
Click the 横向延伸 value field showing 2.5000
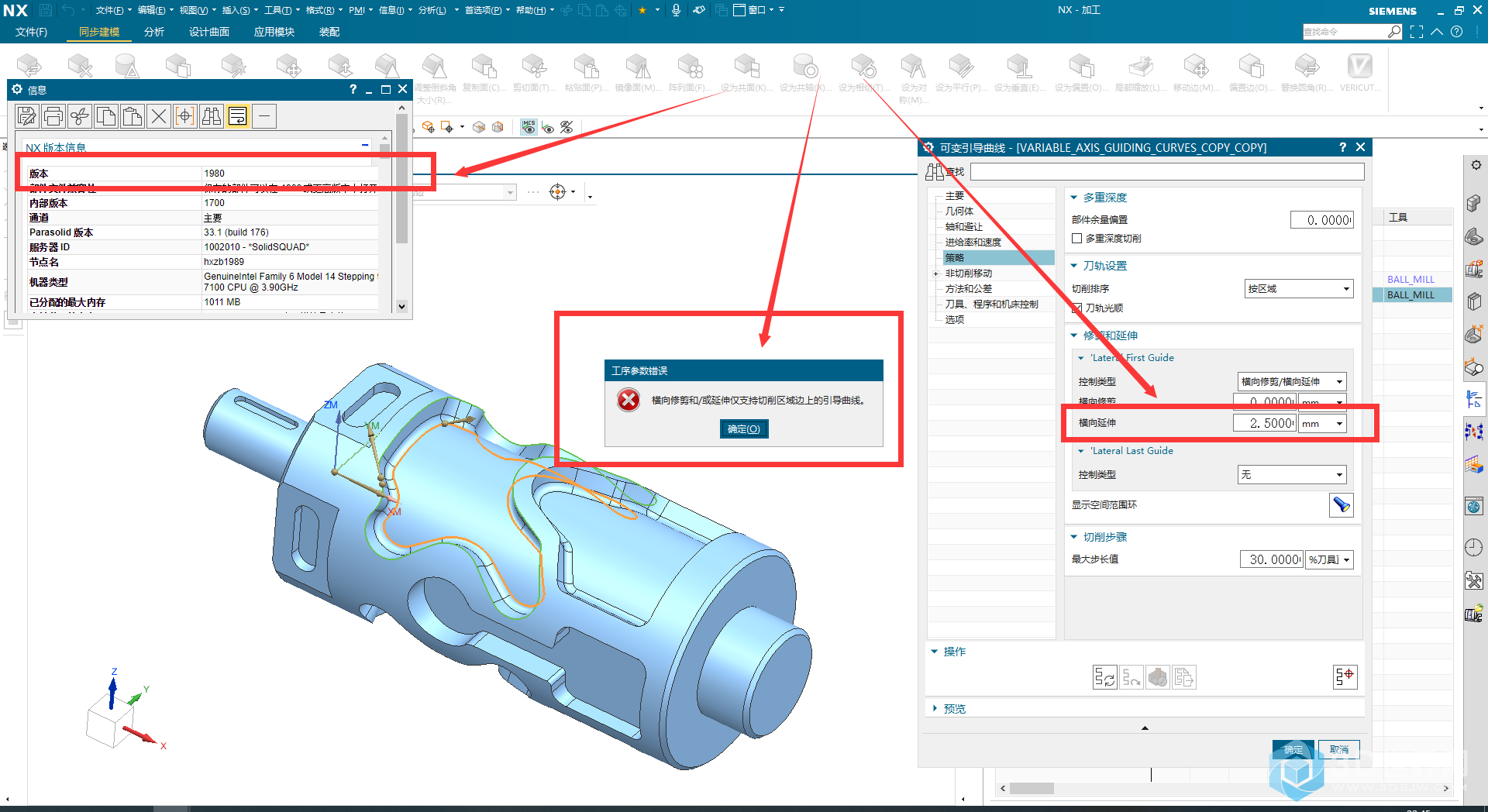coord(1265,424)
